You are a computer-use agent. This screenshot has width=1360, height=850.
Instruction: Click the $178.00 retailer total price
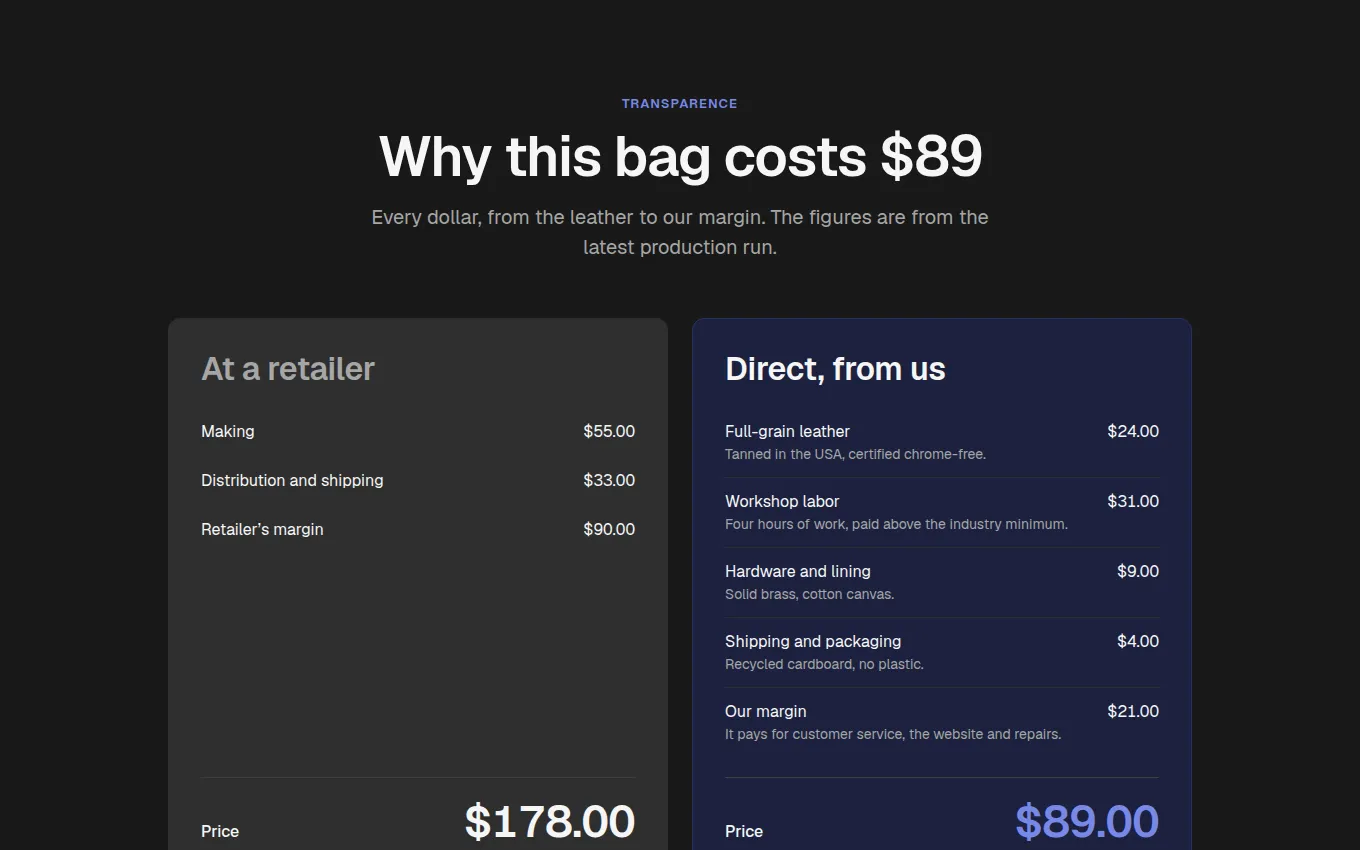coord(550,822)
